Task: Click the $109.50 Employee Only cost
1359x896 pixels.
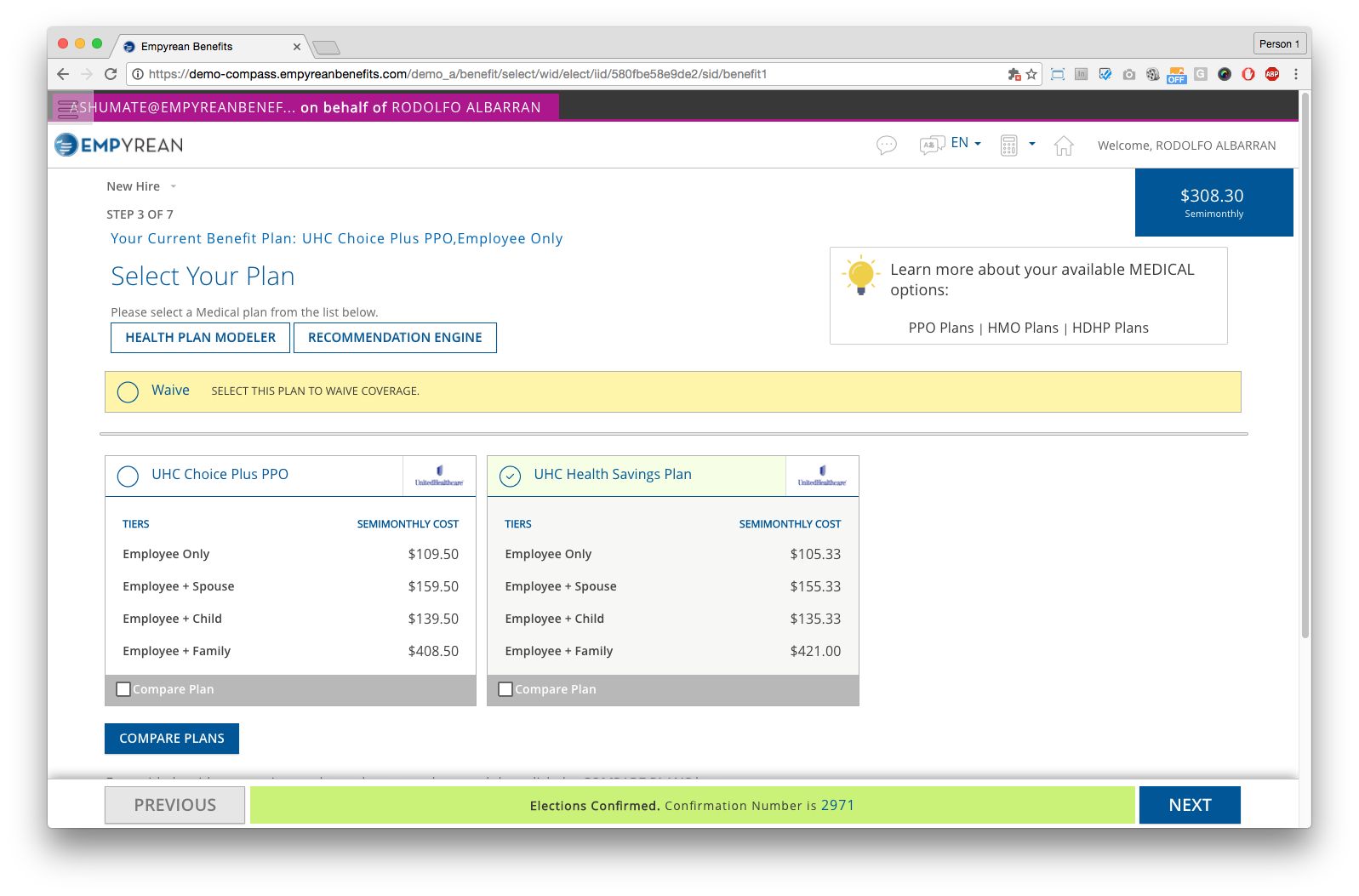Action: coord(433,554)
